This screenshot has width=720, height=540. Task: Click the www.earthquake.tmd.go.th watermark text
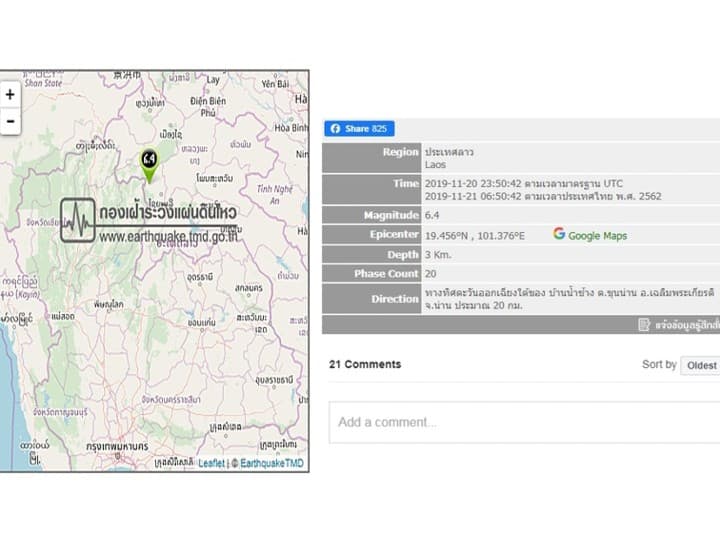point(168,237)
